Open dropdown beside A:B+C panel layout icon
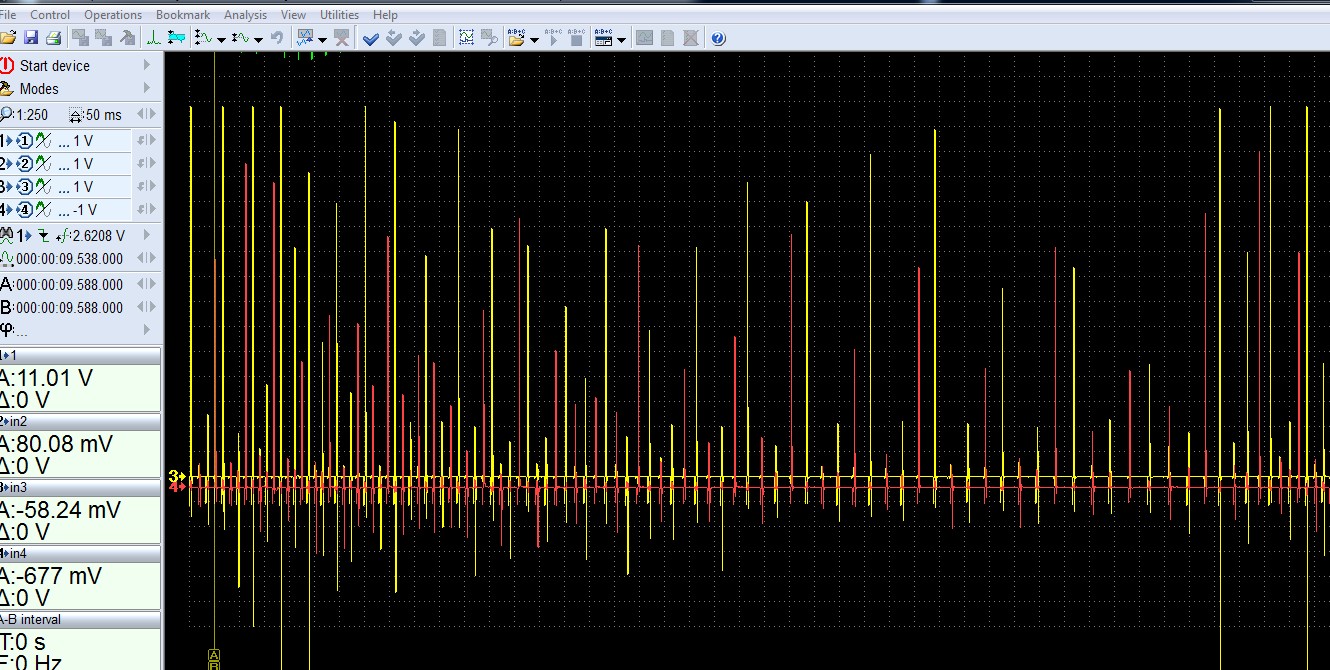This screenshot has height=670, width=1330. click(621, 39)
